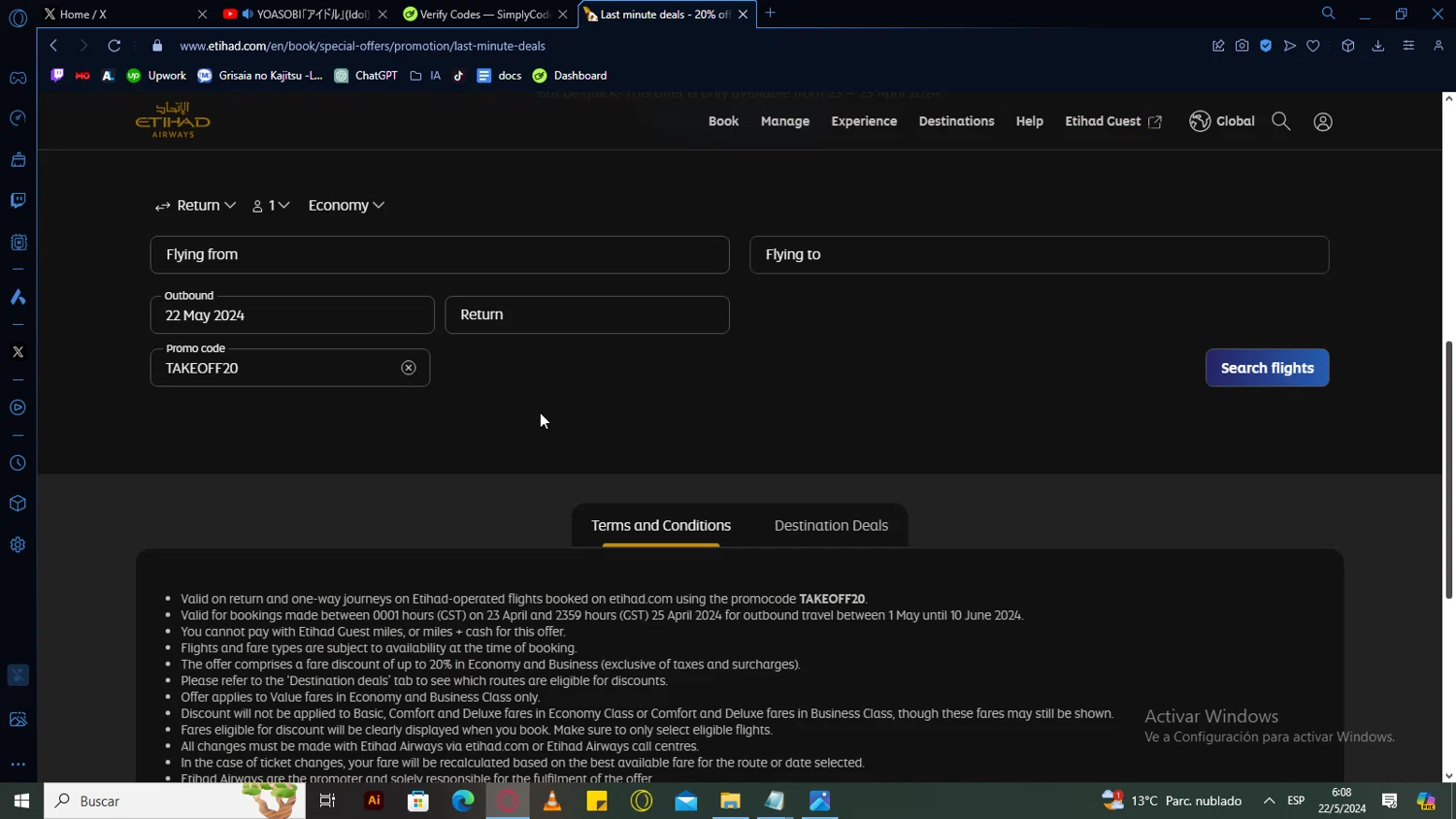Open the extensions cube in address toolbar
The image size is (1456, 819).
click(1347, 46)
